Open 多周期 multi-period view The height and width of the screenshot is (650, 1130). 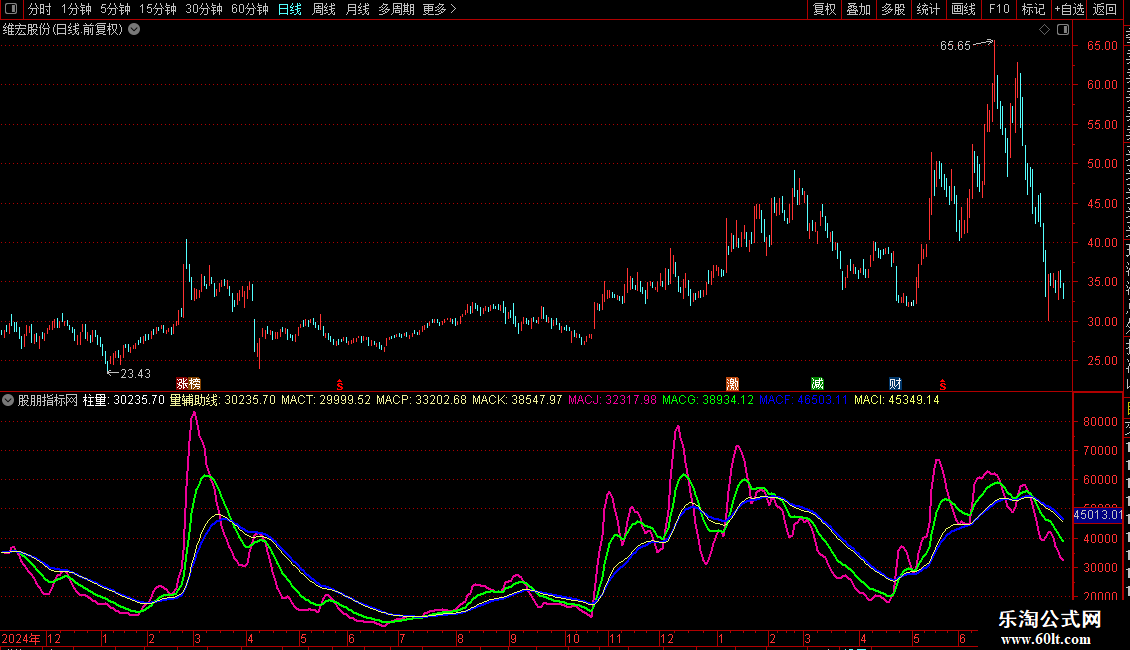(x=396, y=9)
